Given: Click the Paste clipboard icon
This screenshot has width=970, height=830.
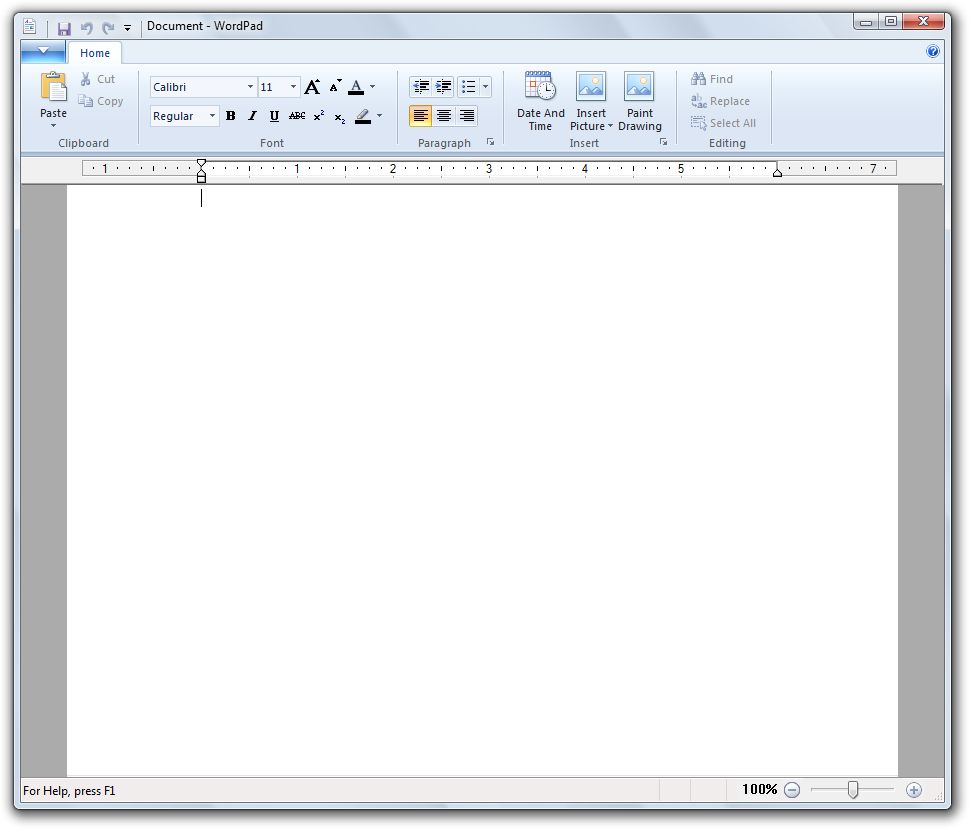Looking at the screenshot, I should (x=54, y=87).
